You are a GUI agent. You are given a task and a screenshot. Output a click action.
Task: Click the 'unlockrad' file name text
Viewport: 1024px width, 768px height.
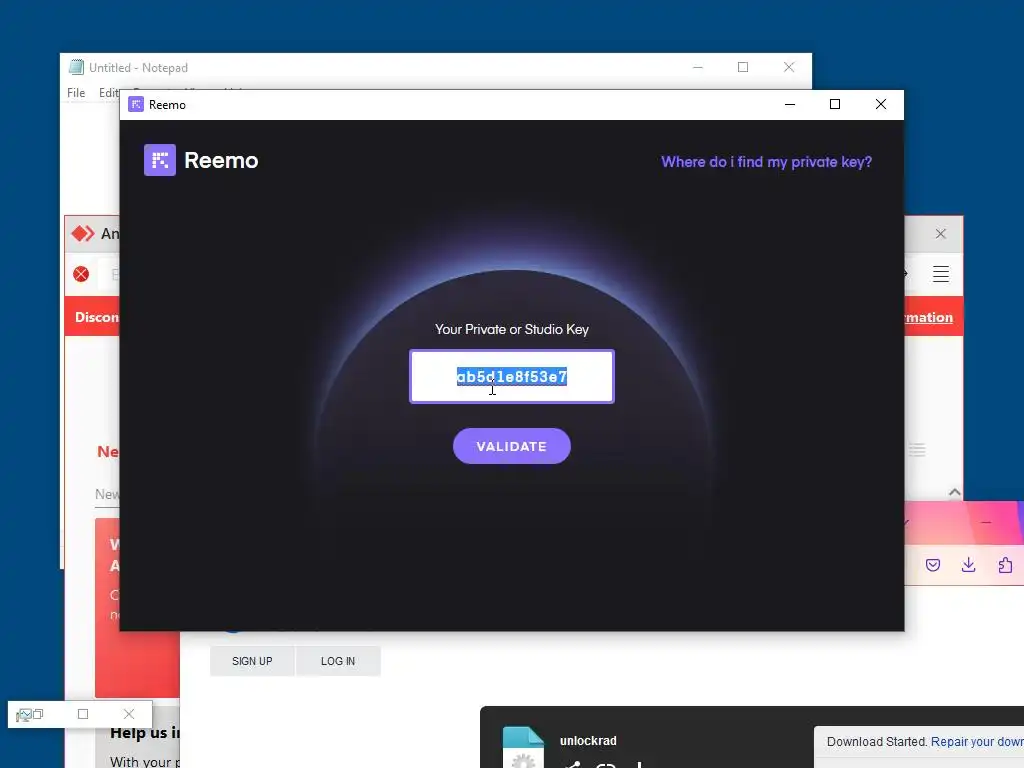tap(588, 741)
